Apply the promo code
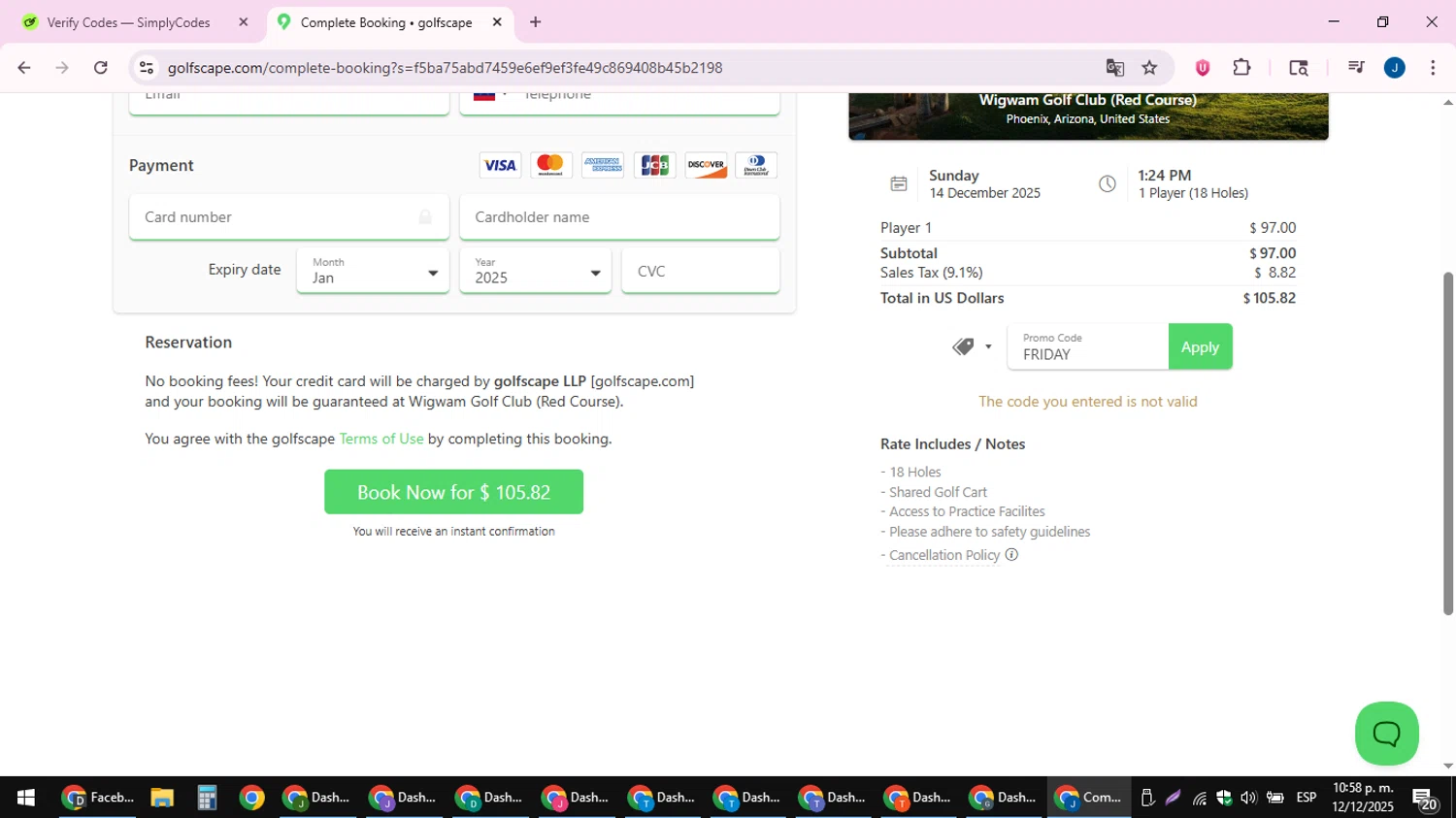Viewport: 1456px width, 818px height. [1200, 346]
